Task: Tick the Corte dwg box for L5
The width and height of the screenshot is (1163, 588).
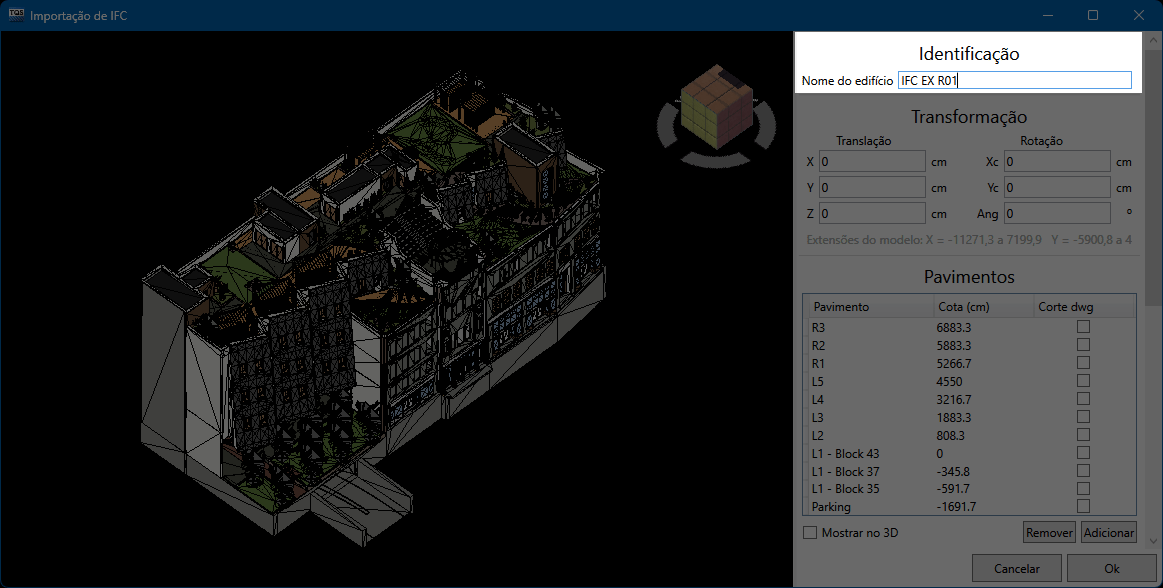Action: pyautogui.click(x=1083, y=381)
